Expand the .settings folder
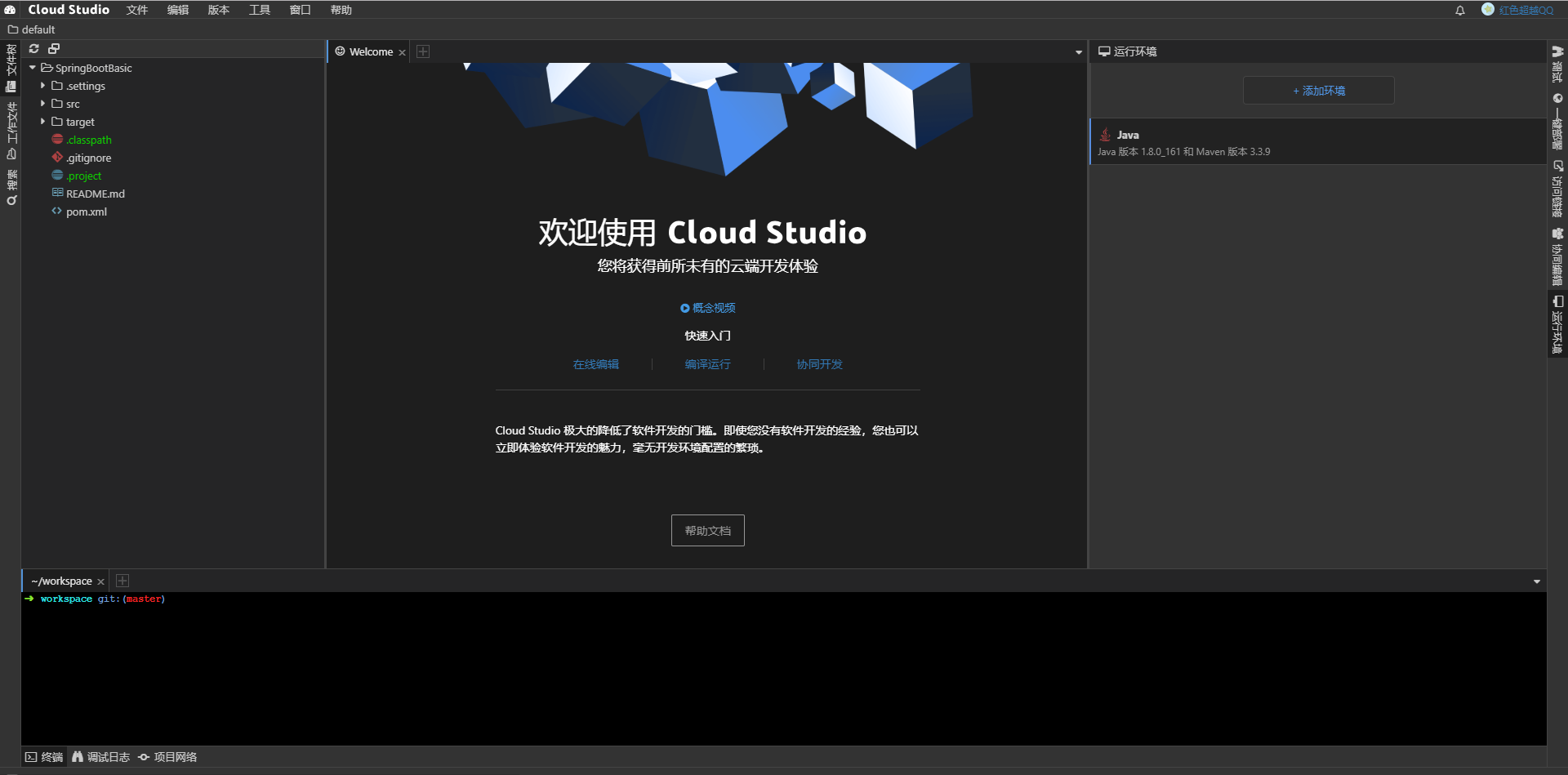The width and height of the screenshot is (1568, 775). (43, 86)
